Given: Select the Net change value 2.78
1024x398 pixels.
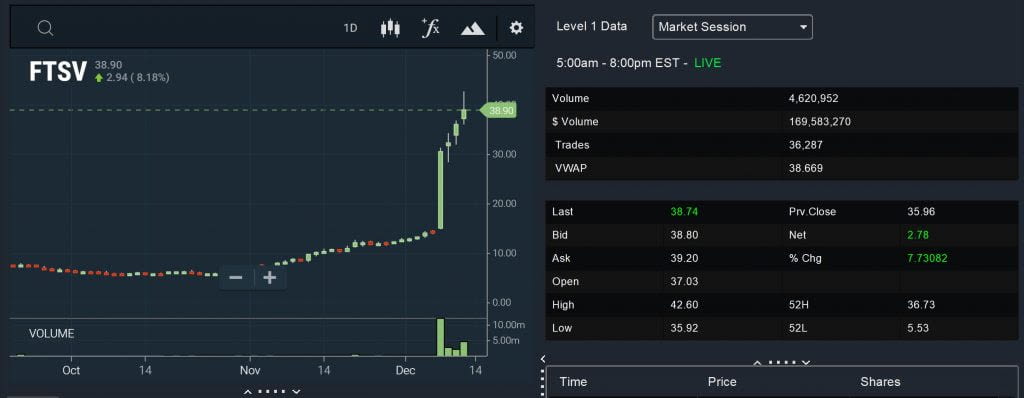Looking at the screenshot, I should [918, 235].
